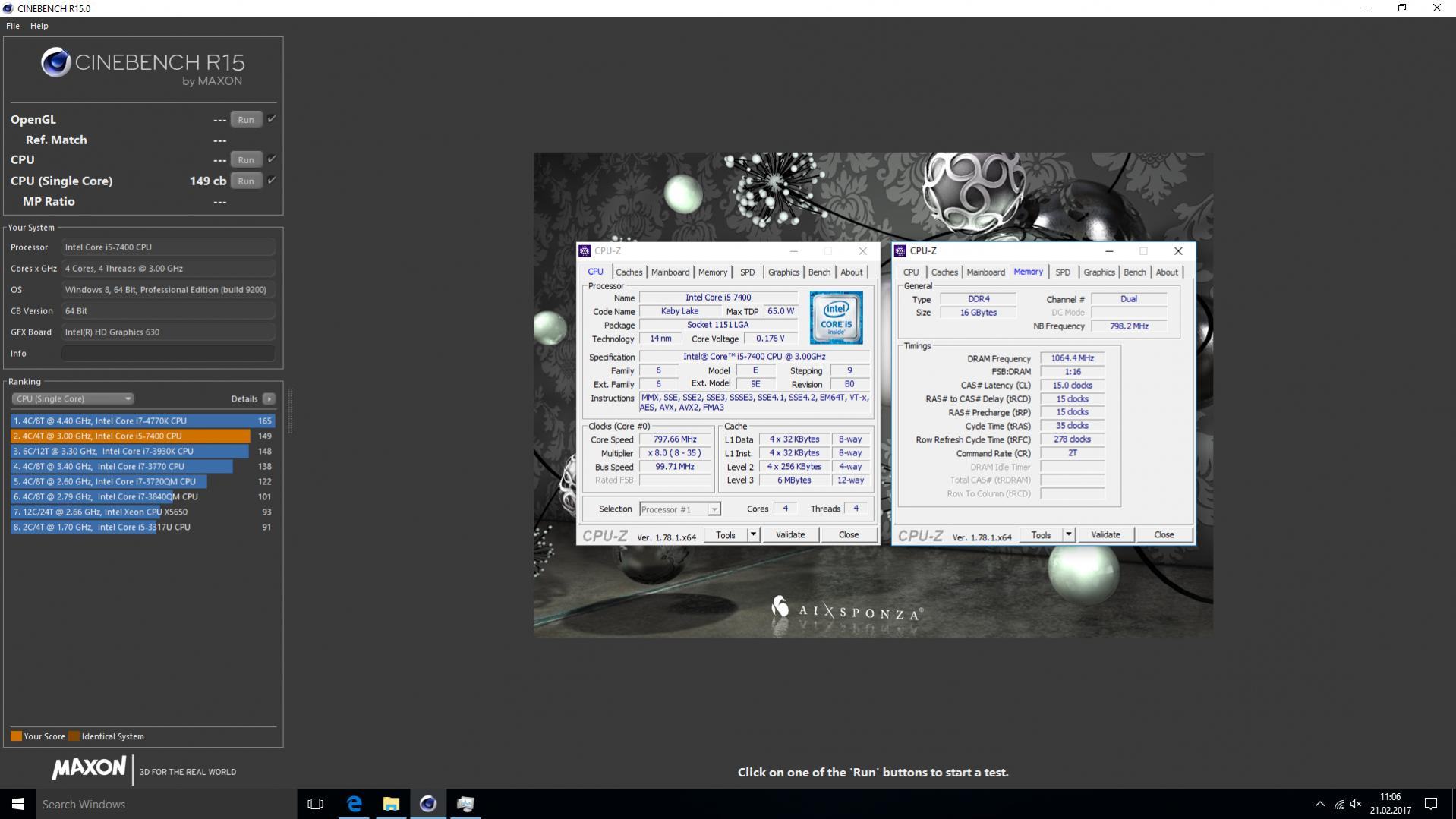Switch to the taskbar app right of Cinebench
Screen dimensions: 1456x819
pyautogui.click(x=465, y=804)
